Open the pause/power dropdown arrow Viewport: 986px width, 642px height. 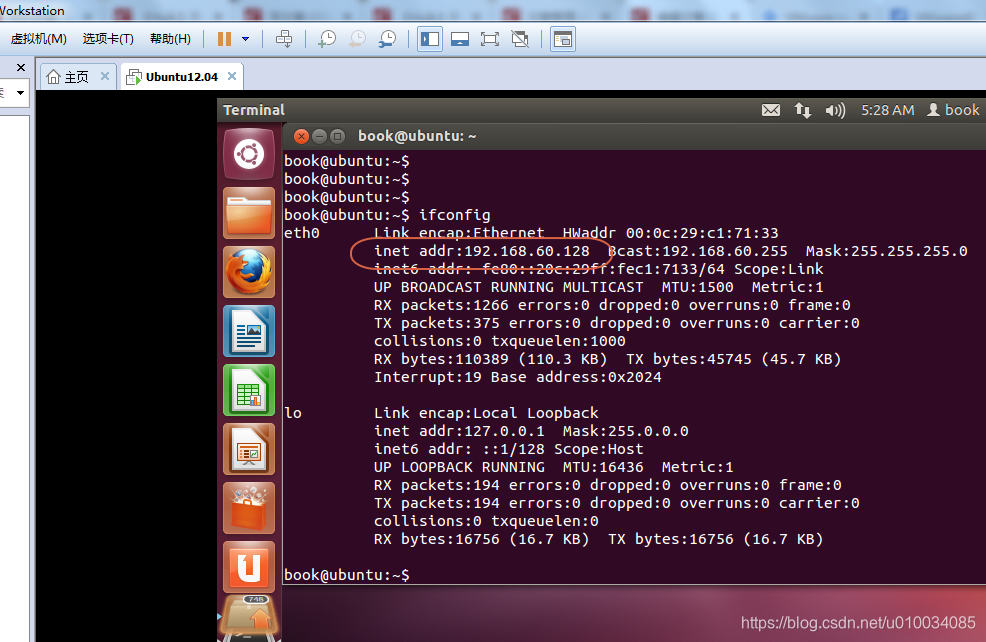pyautogui.click(x=245, y=39)
